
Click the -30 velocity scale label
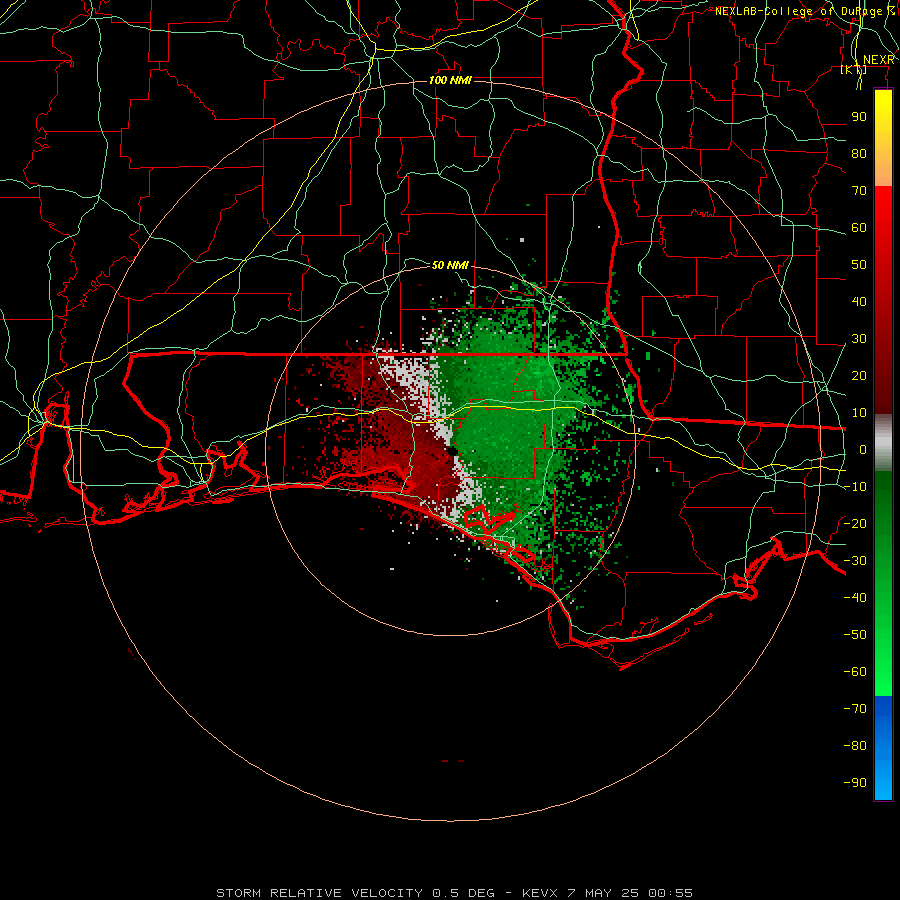(855, 561)
